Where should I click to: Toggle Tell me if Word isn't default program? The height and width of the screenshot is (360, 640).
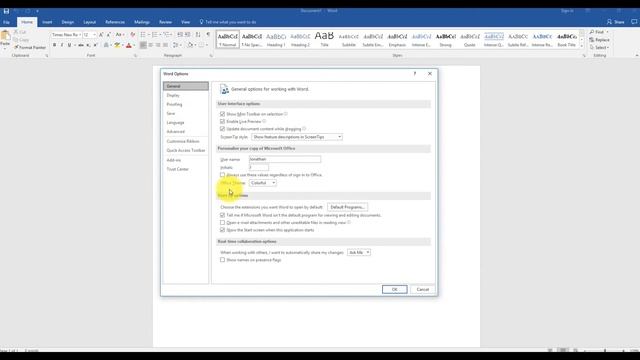(x=222, y=215)
